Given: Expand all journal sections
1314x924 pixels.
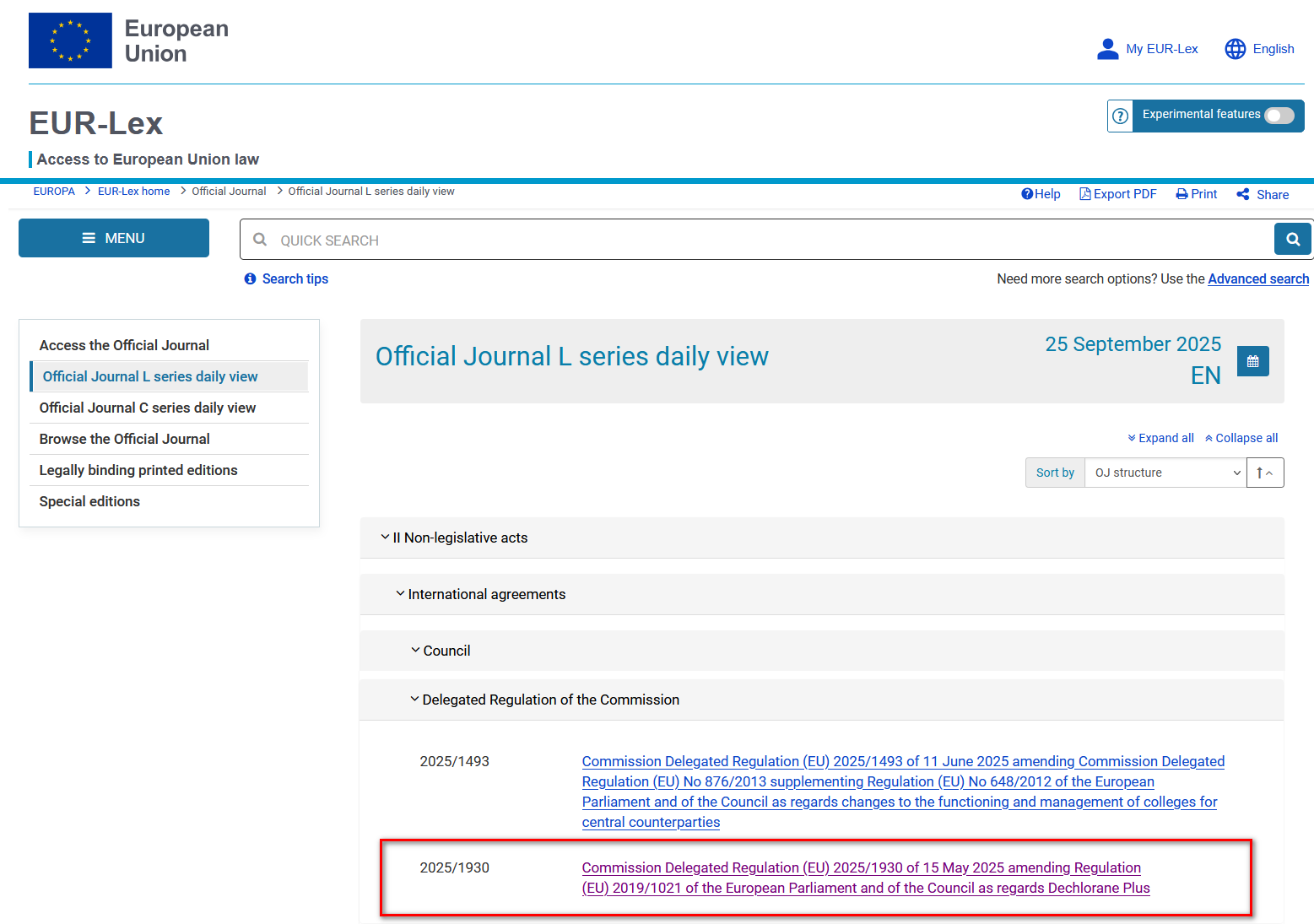Looking at the screenshot, I should tap(1160, 438).
